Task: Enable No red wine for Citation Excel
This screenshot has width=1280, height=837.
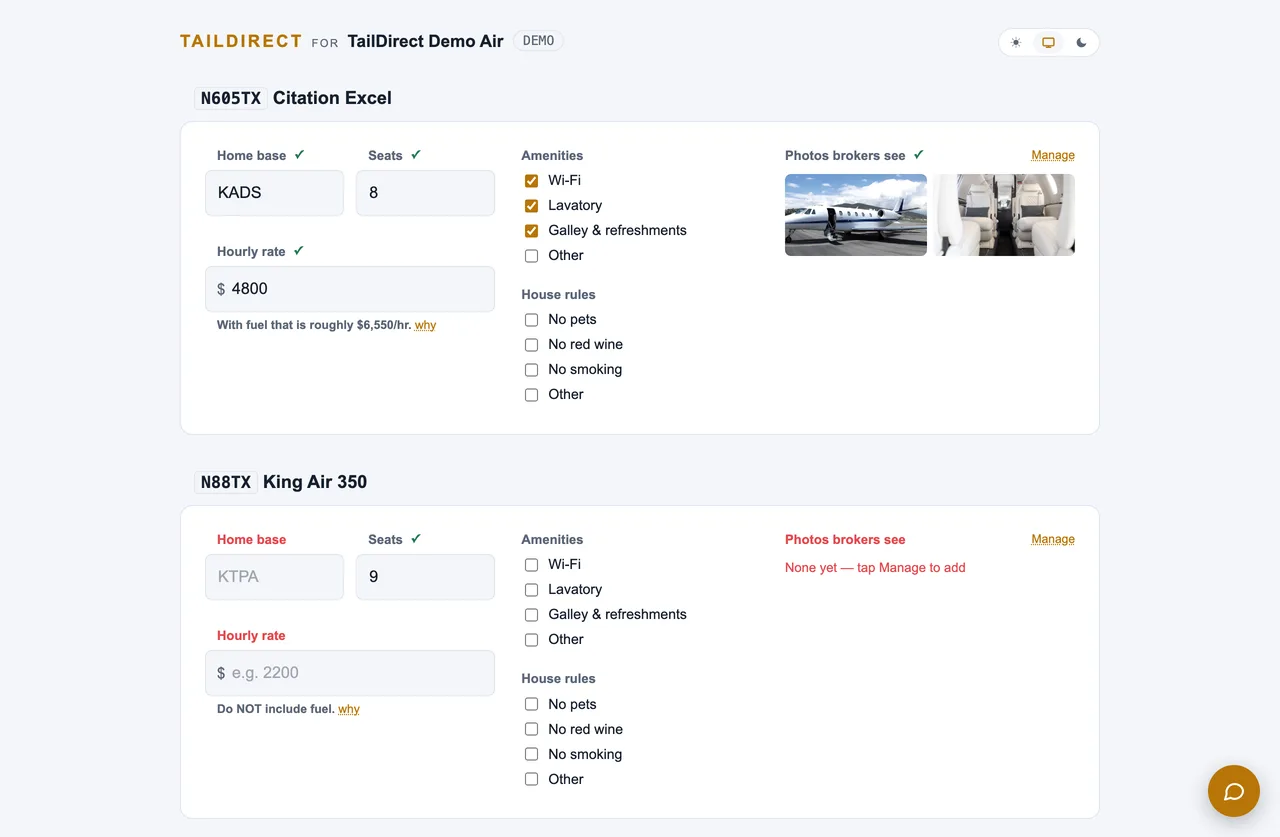Action: click(532, 345)
